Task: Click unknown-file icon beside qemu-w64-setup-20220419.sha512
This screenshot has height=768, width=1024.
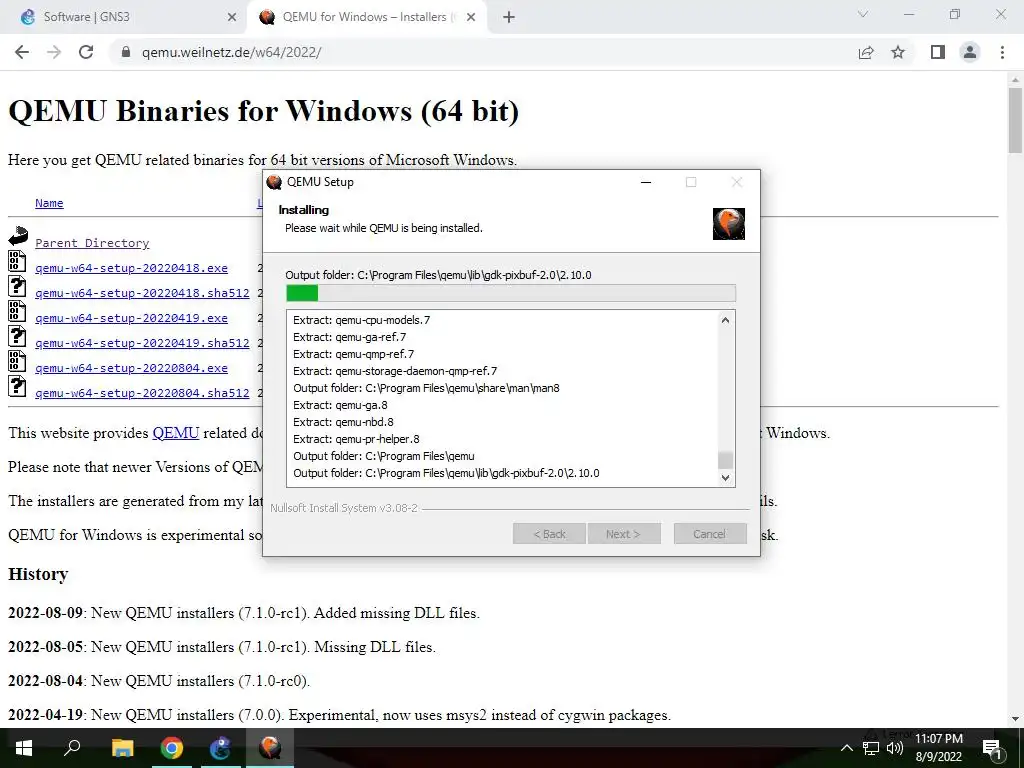Action: tap(17, 336)
